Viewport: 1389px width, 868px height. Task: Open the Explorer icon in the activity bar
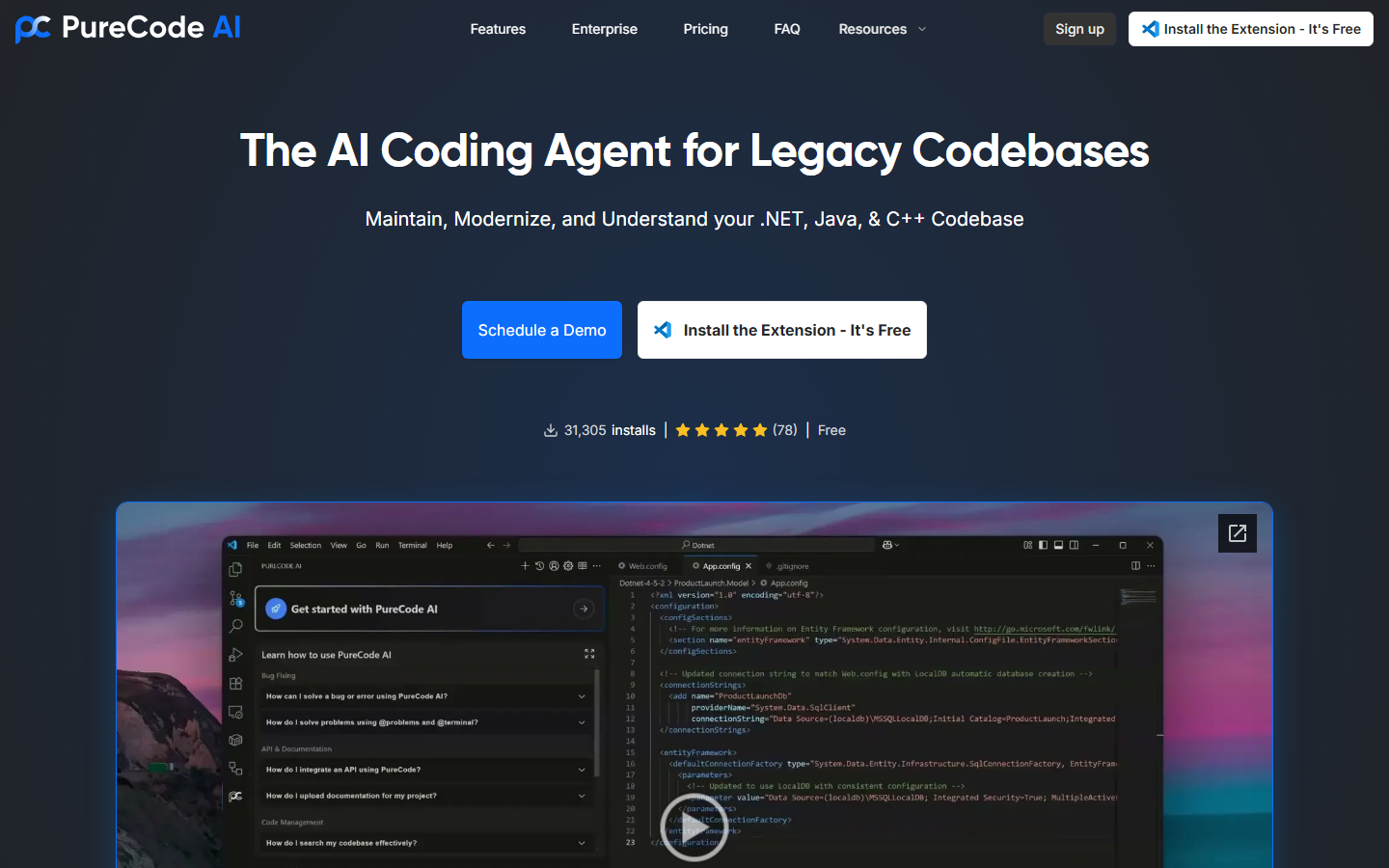235,570
